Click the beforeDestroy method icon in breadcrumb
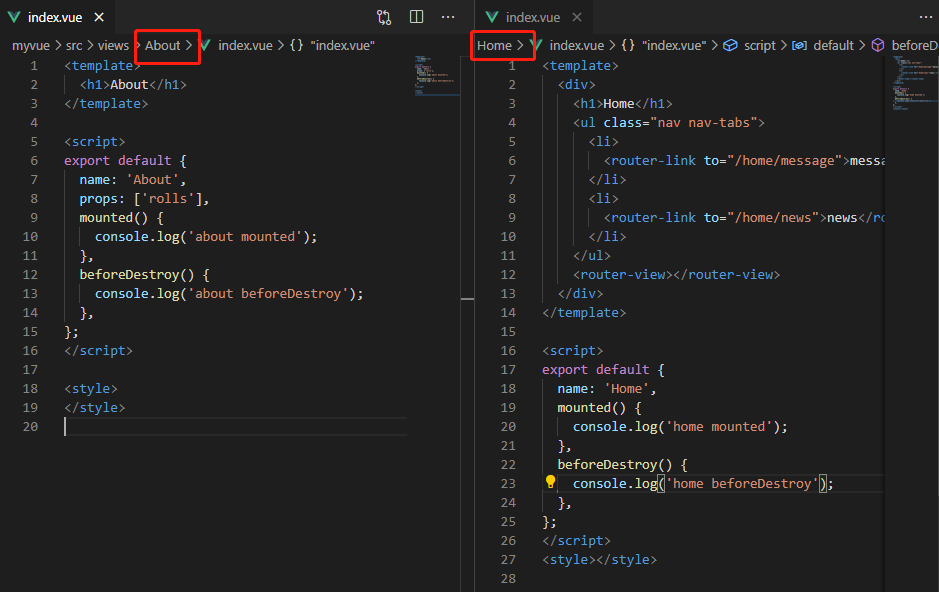Screen dimensions: 939x592 [x=877, y=45]
